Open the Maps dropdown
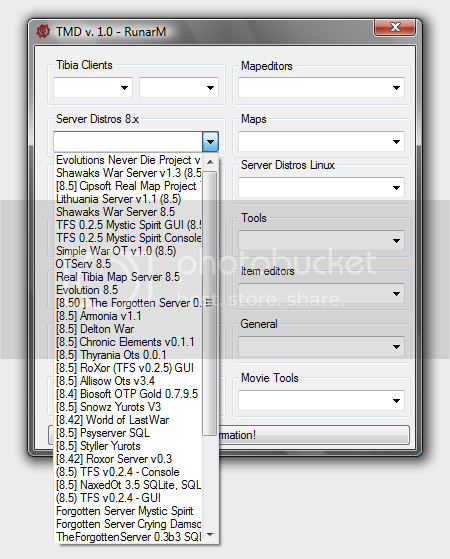Screen dimensions: 450x559 (321, 142)
